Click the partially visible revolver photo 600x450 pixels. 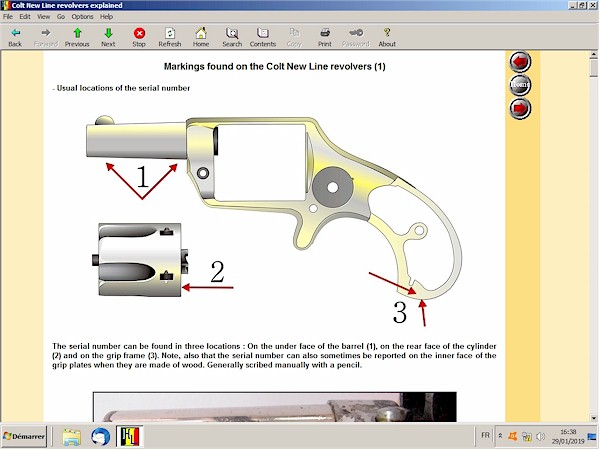pos(275,407)
